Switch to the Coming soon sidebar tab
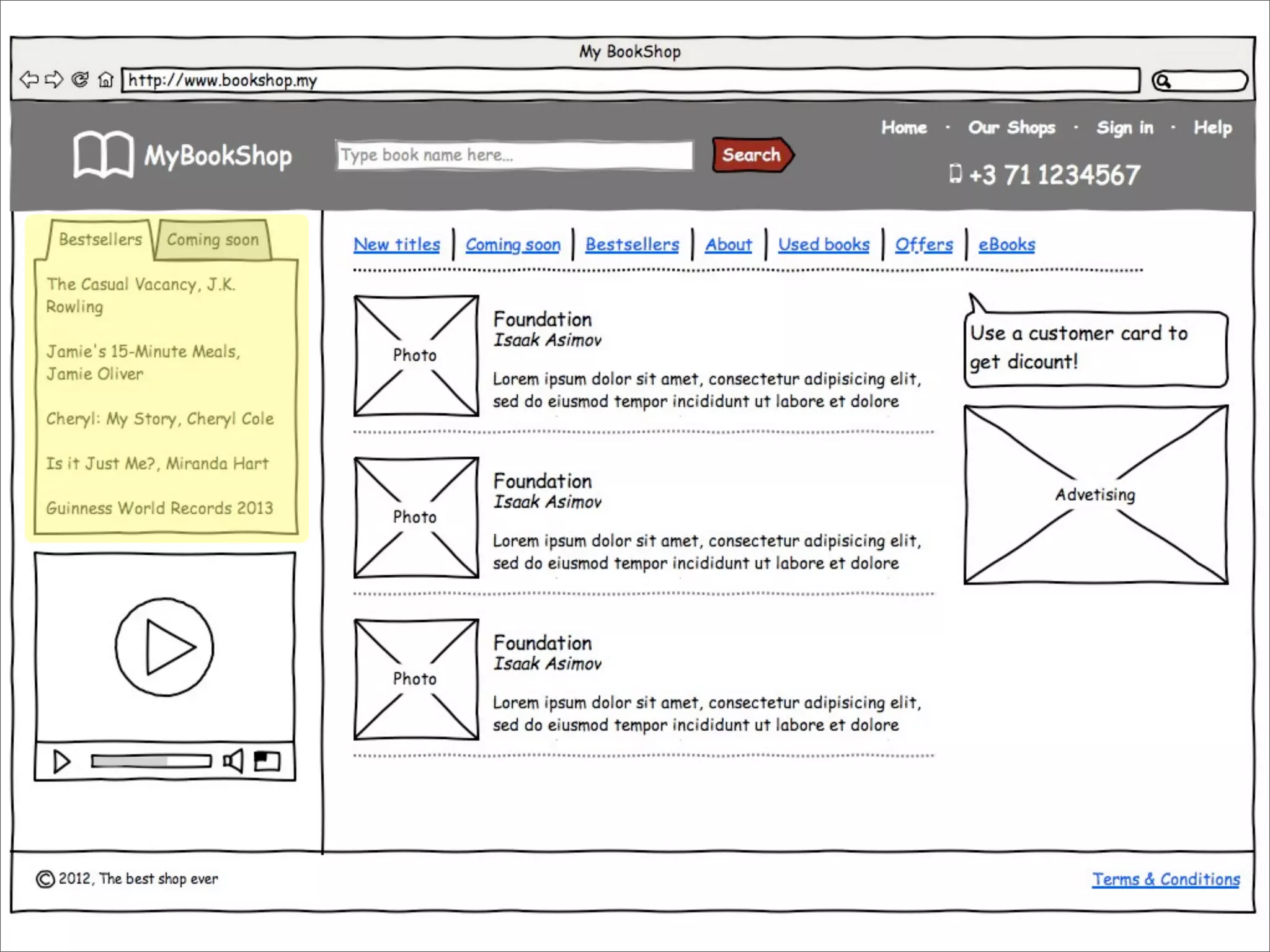Viewport: 1270px width, 952px height. (213, 240)
